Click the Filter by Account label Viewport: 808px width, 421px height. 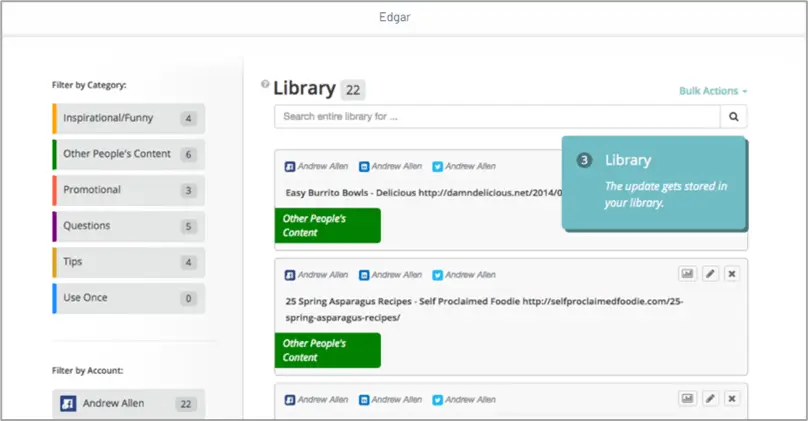pos(88,371)
